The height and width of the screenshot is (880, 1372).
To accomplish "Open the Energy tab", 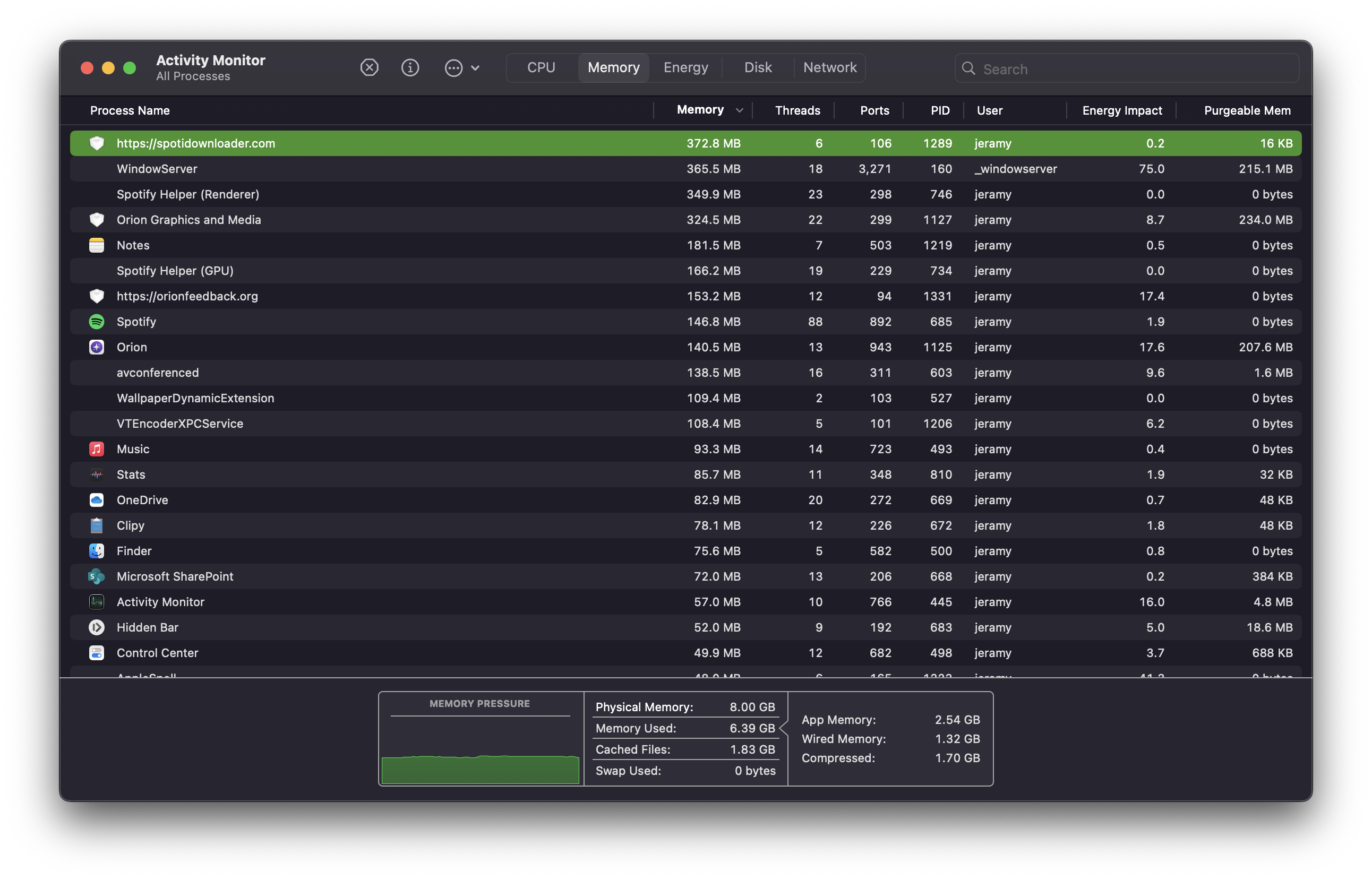I will [685, 68].
